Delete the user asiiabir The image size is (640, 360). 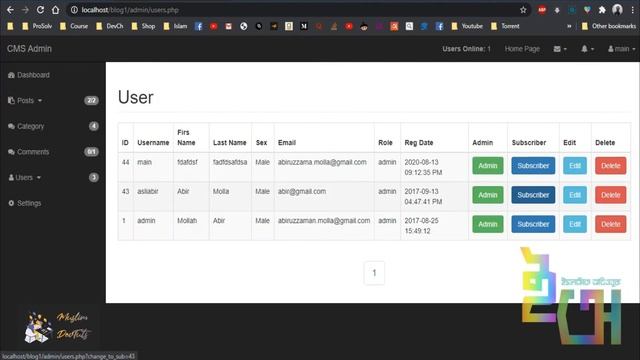point(611,195)
